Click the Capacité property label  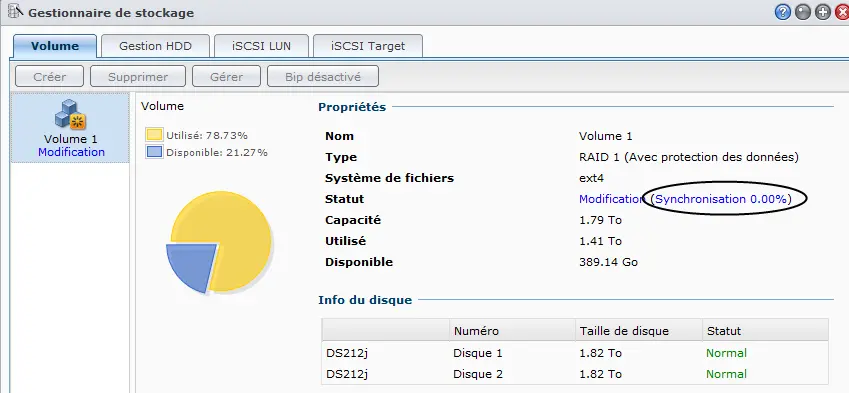(353, 220)
